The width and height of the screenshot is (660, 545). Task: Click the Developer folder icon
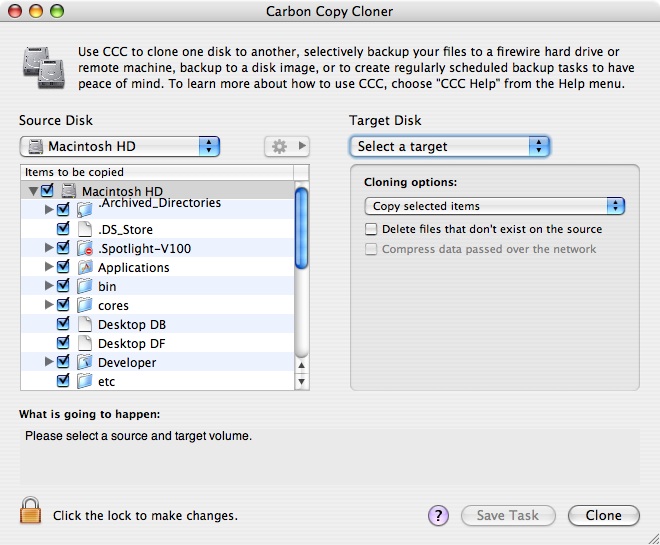coord(85,362)
